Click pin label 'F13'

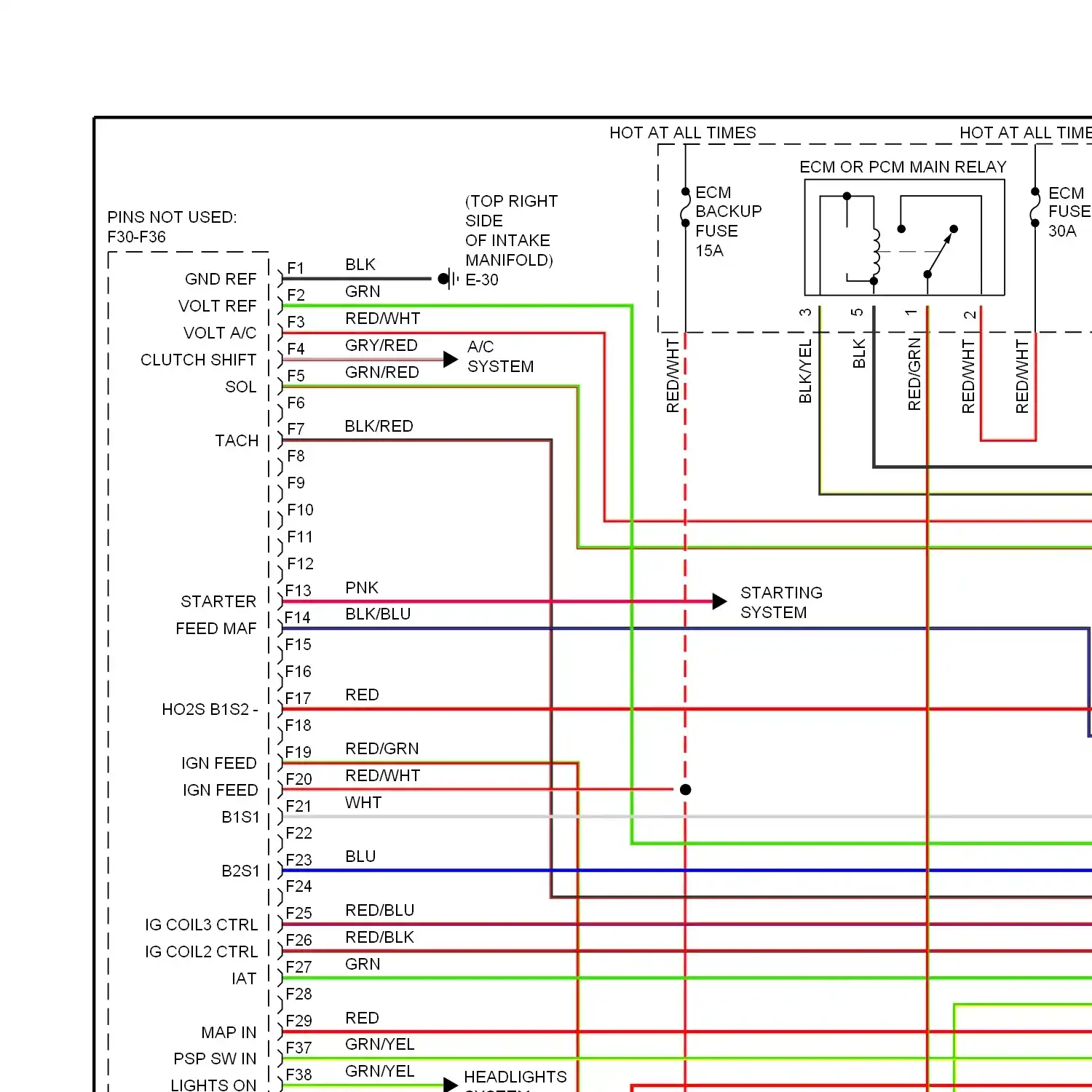click(x=298, y=590)
